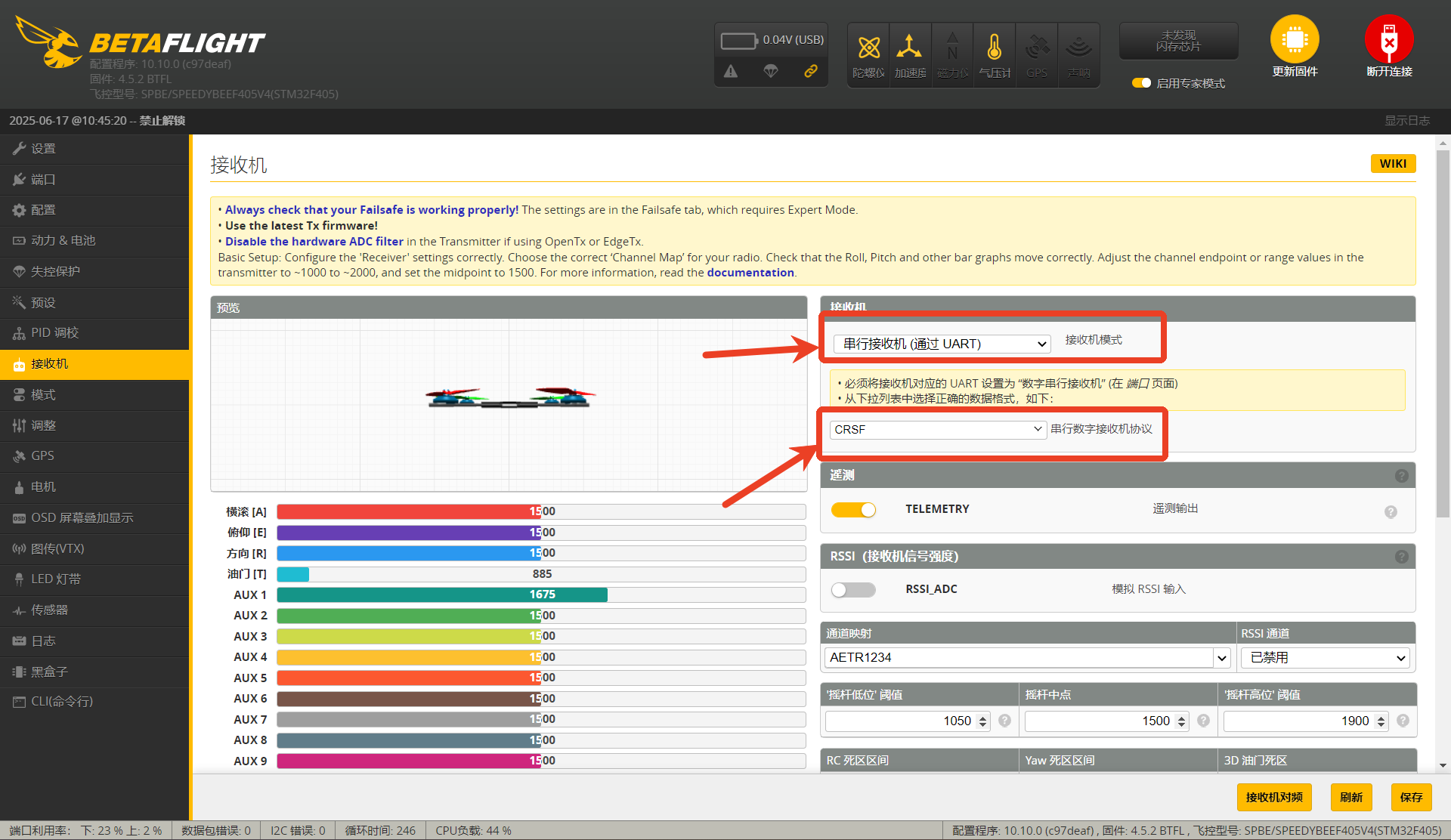Disable the TELEMETRY switch
Screen dimensions: 1451x840
tap(853, 510)
